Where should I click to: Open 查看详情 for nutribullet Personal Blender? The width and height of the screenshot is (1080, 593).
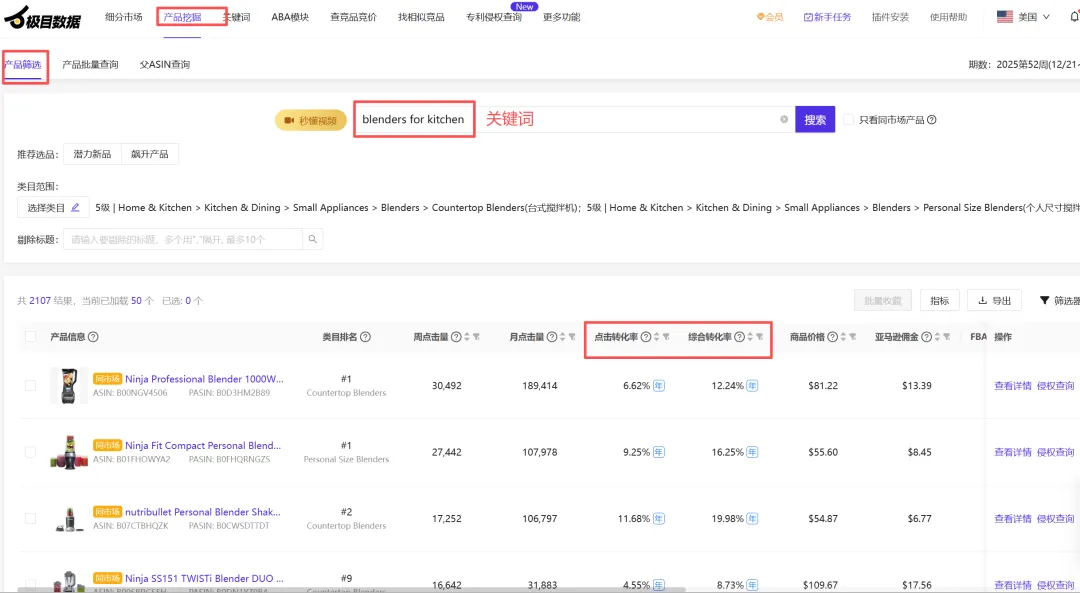coord(1012,519)
